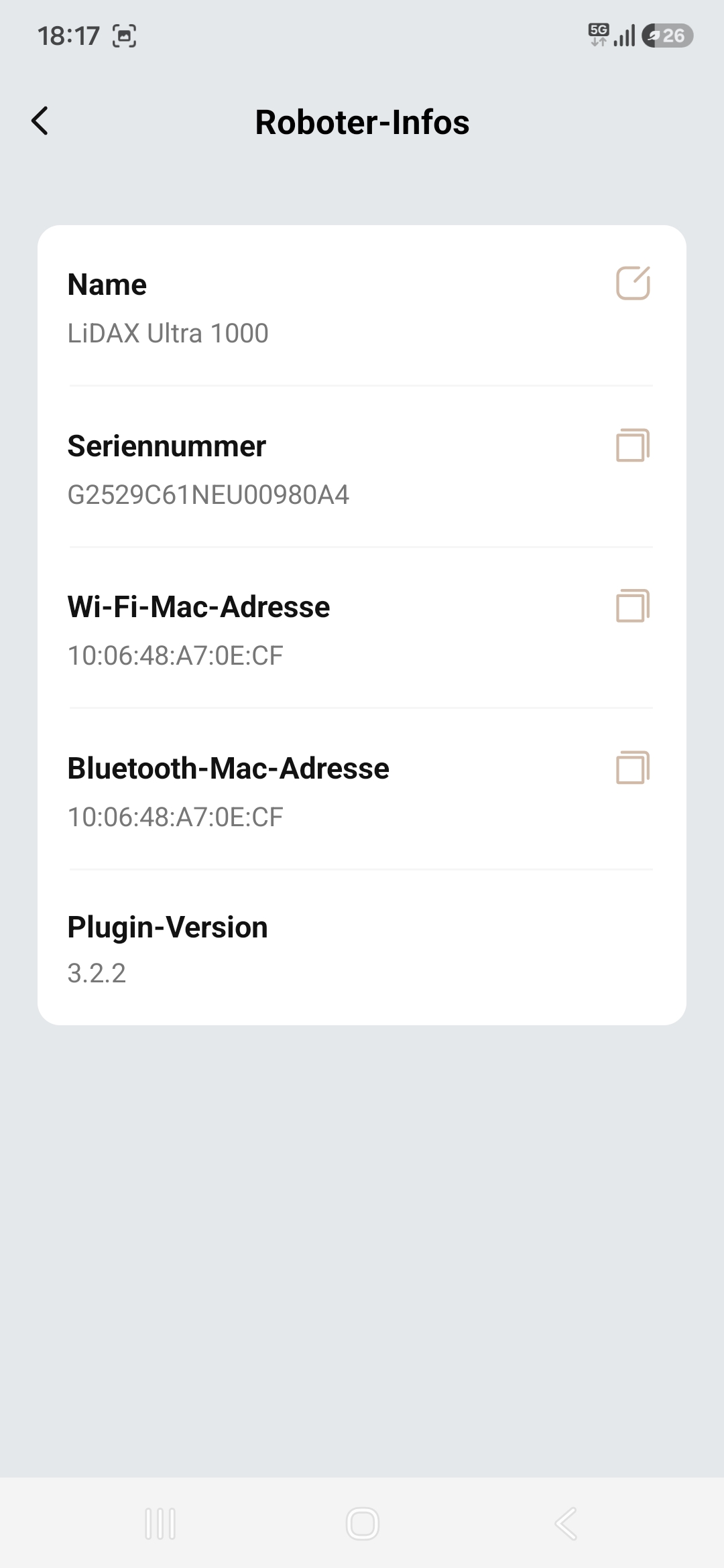Tap the Bluetooth MAC address value

[176, 817]
